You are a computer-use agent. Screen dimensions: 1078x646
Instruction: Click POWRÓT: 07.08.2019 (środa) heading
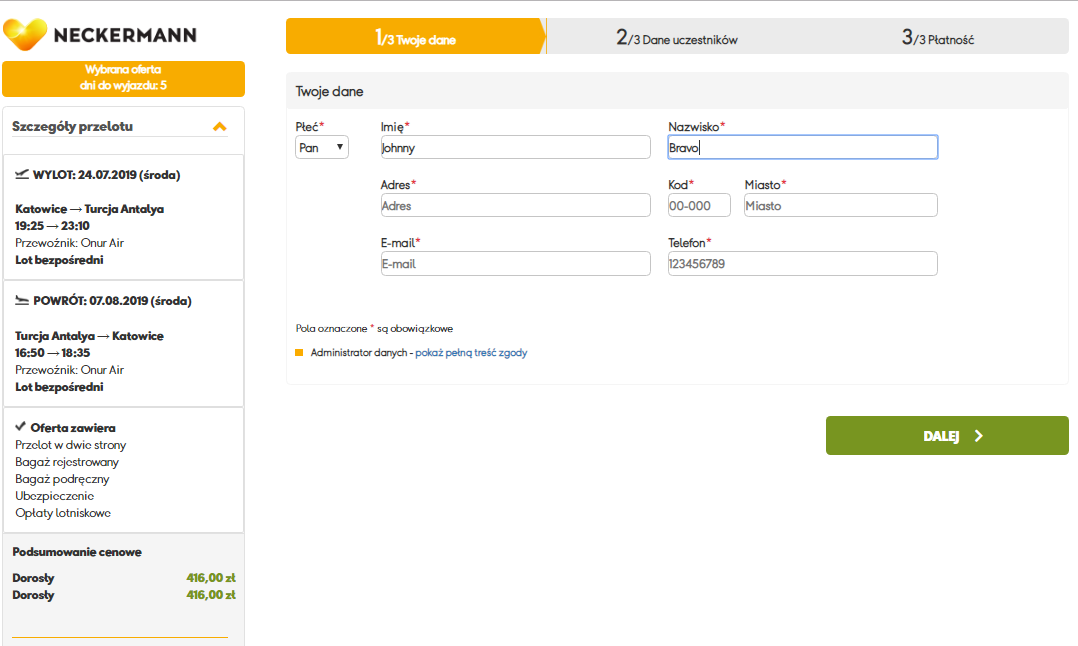[x=112, y=300]
